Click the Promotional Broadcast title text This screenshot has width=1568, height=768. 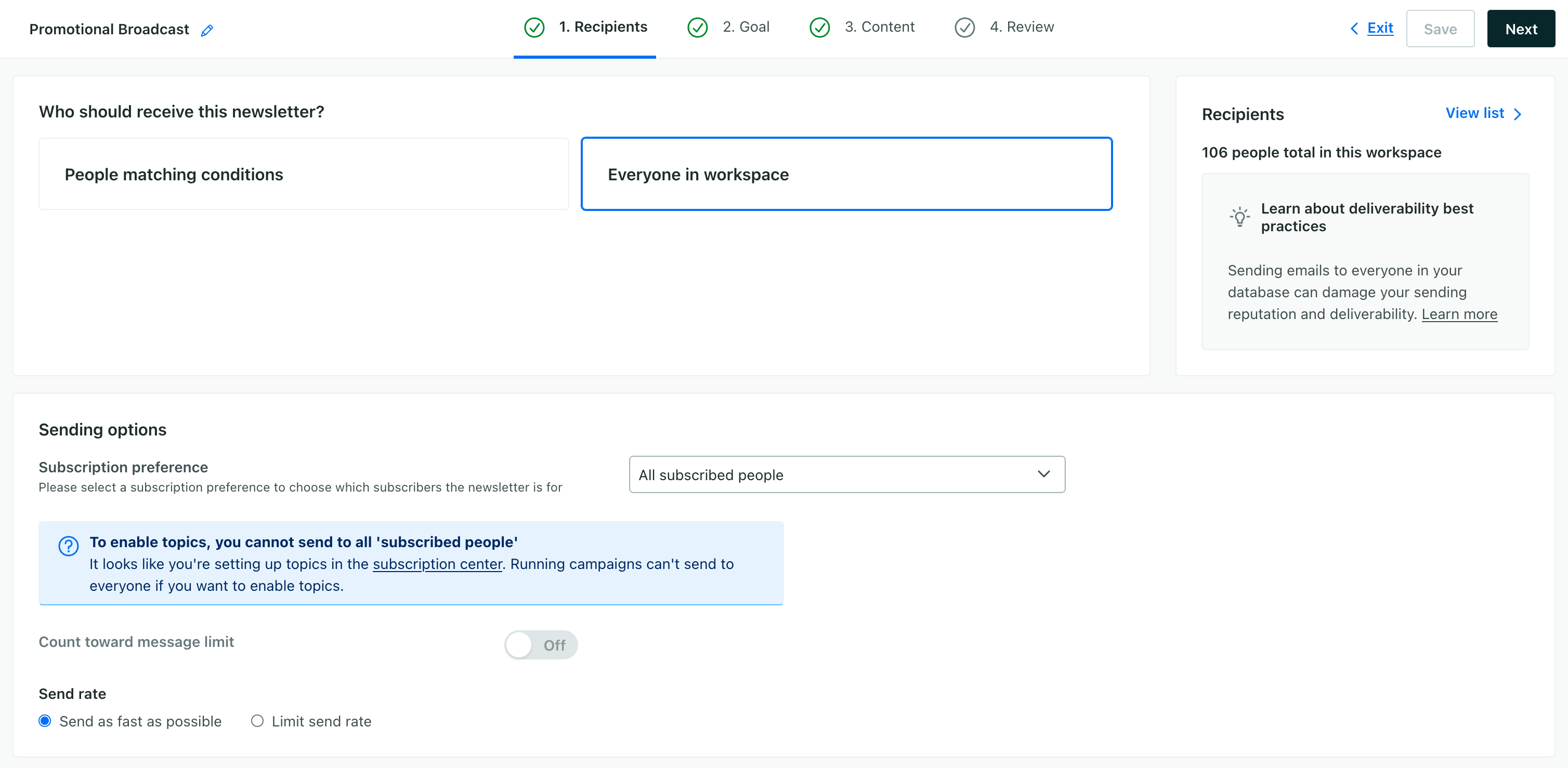point(109,29)
